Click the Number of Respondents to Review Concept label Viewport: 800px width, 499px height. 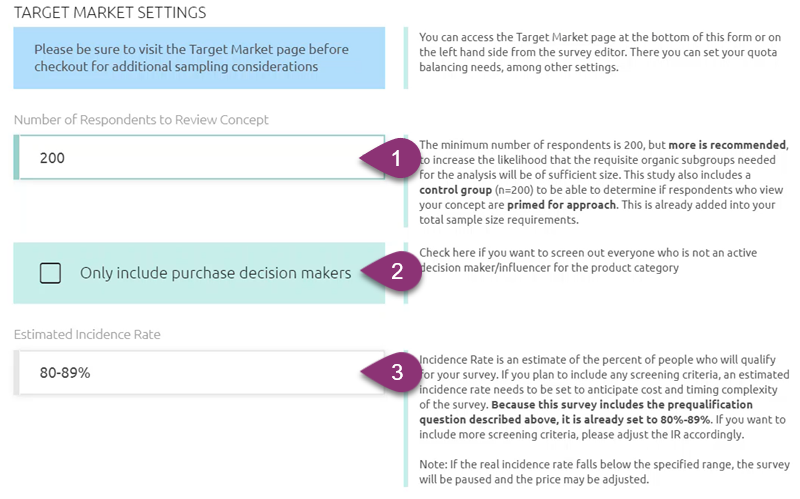click(x=141, y=119)
